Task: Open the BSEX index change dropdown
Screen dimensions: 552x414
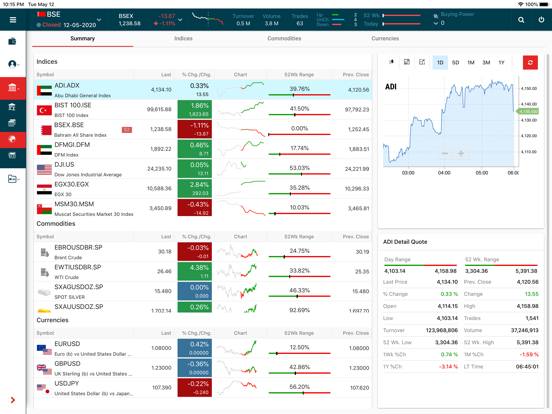Action: pyautogui.click(x=180, y=20)
